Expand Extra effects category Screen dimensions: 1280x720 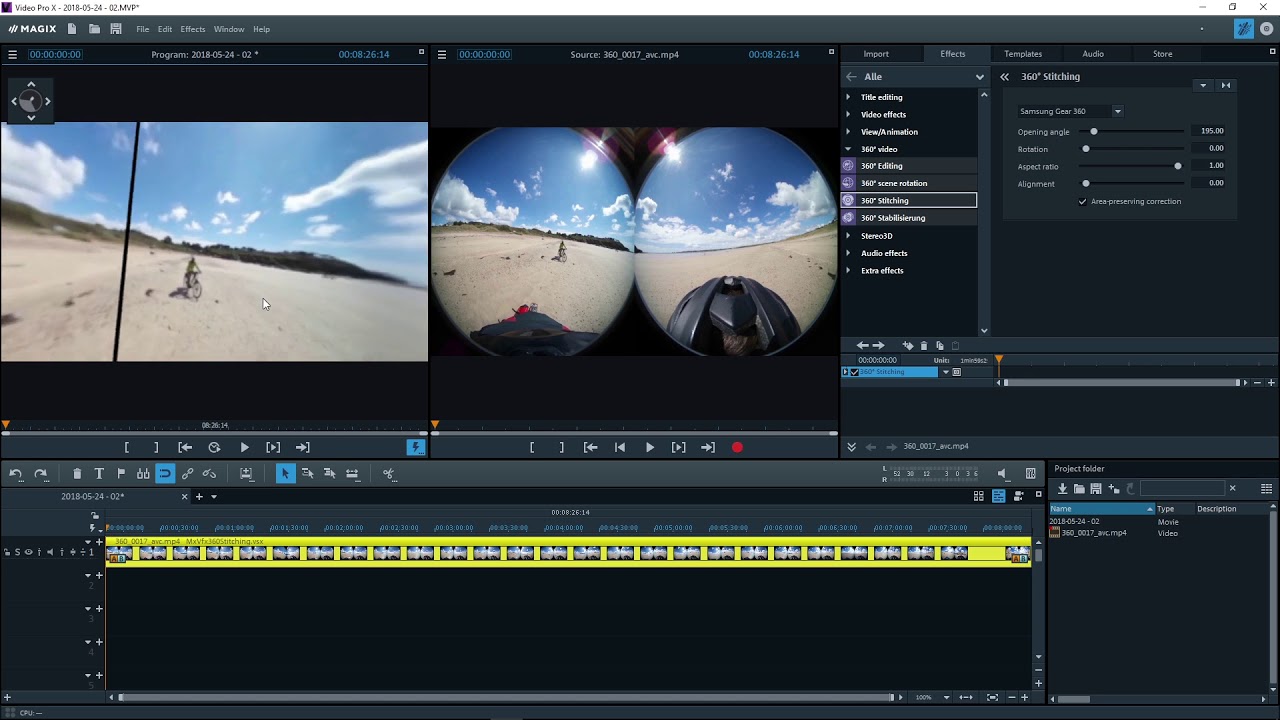pos(848,270)
